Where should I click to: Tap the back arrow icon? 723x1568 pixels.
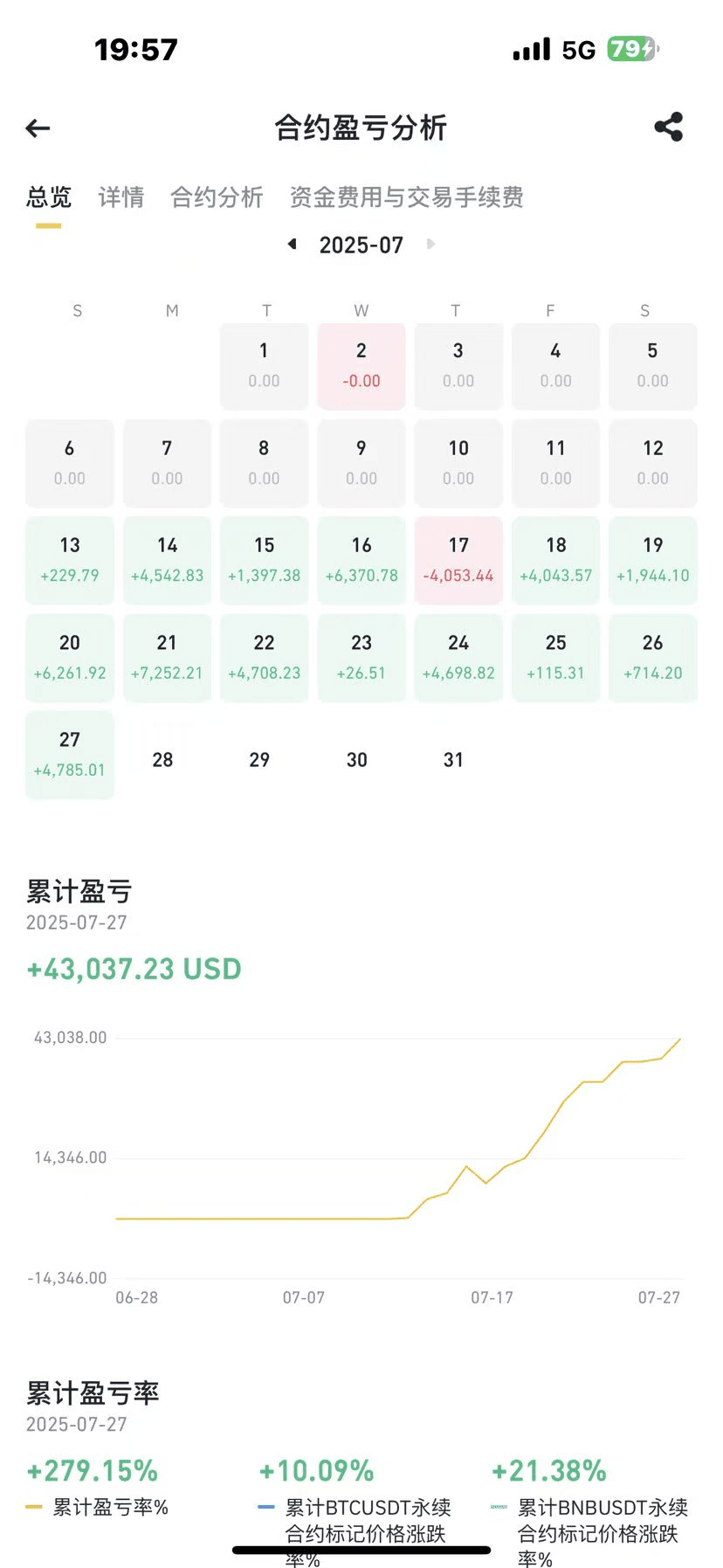pos(38,129)
